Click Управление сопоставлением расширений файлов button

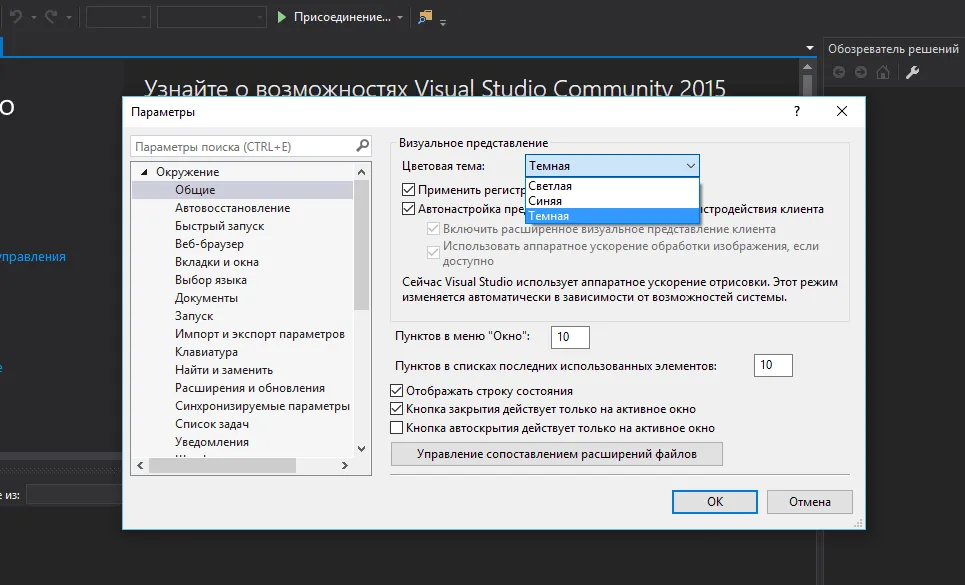[x=556, y=454]
